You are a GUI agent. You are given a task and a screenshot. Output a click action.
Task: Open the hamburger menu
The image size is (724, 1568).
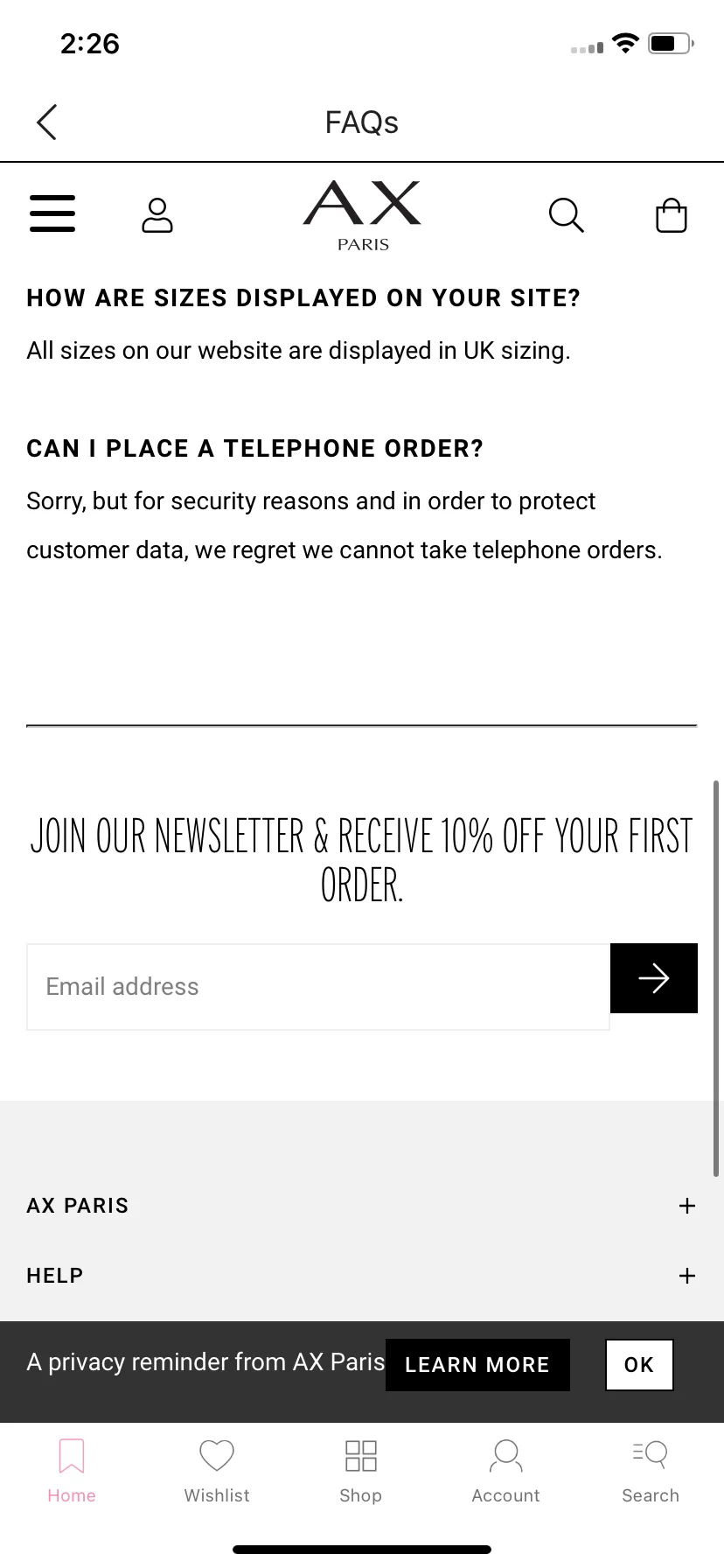52,213
